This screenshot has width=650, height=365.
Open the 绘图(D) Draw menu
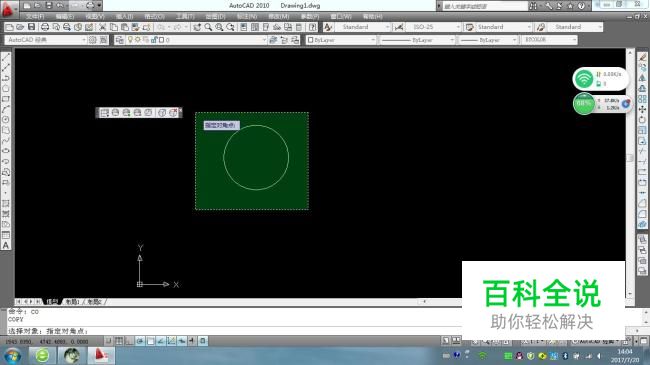215,16
